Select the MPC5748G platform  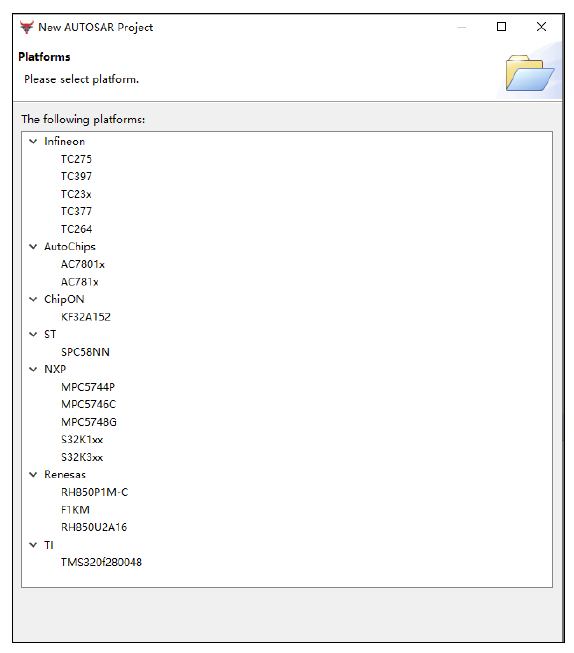click(89, 422)
